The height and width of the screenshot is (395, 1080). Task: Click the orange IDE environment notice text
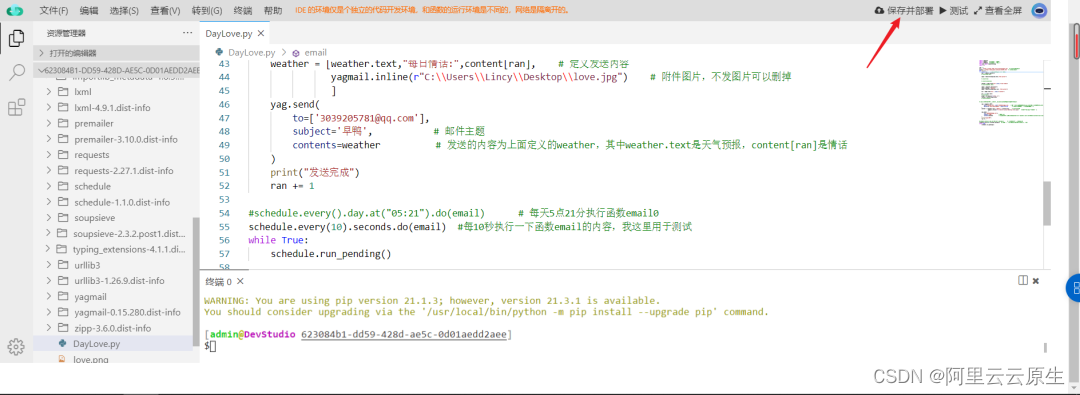432,10
